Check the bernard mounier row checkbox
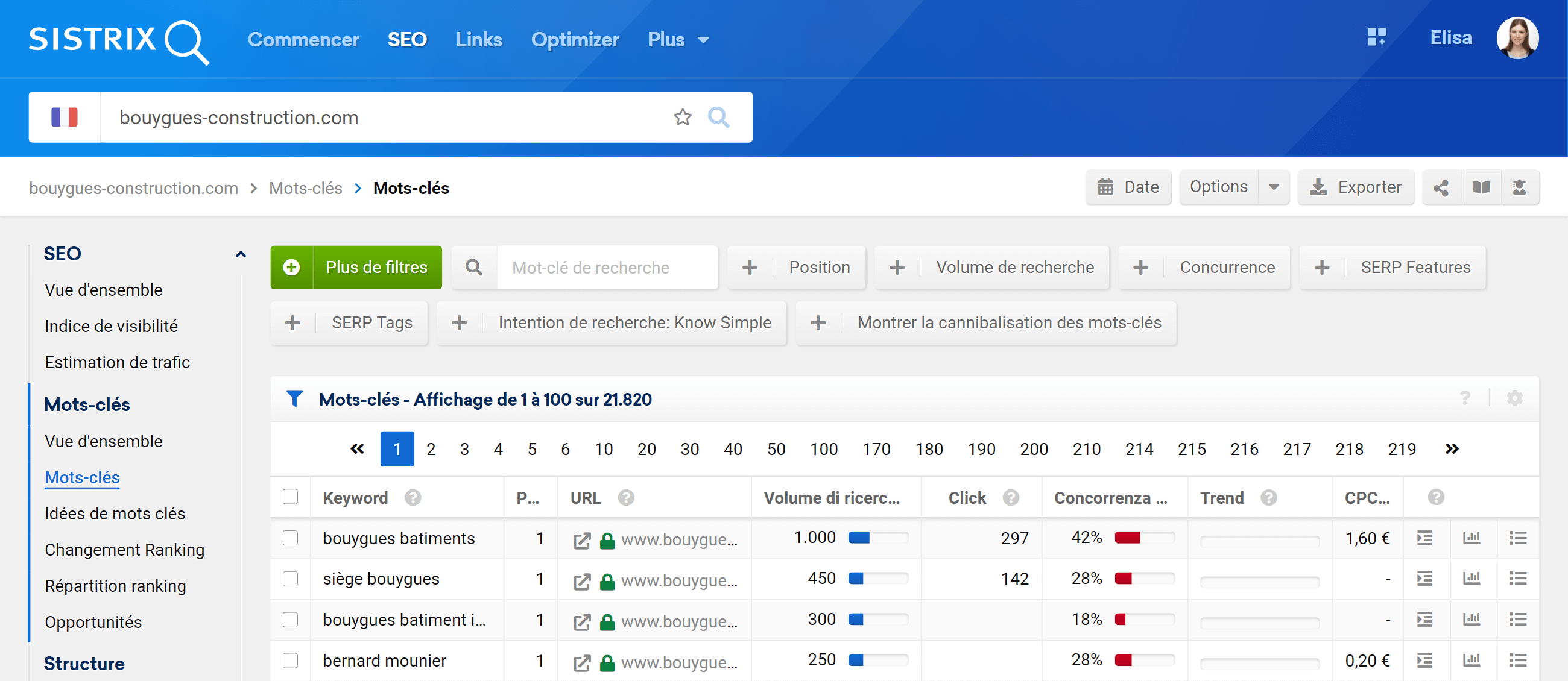 point(290,661)
